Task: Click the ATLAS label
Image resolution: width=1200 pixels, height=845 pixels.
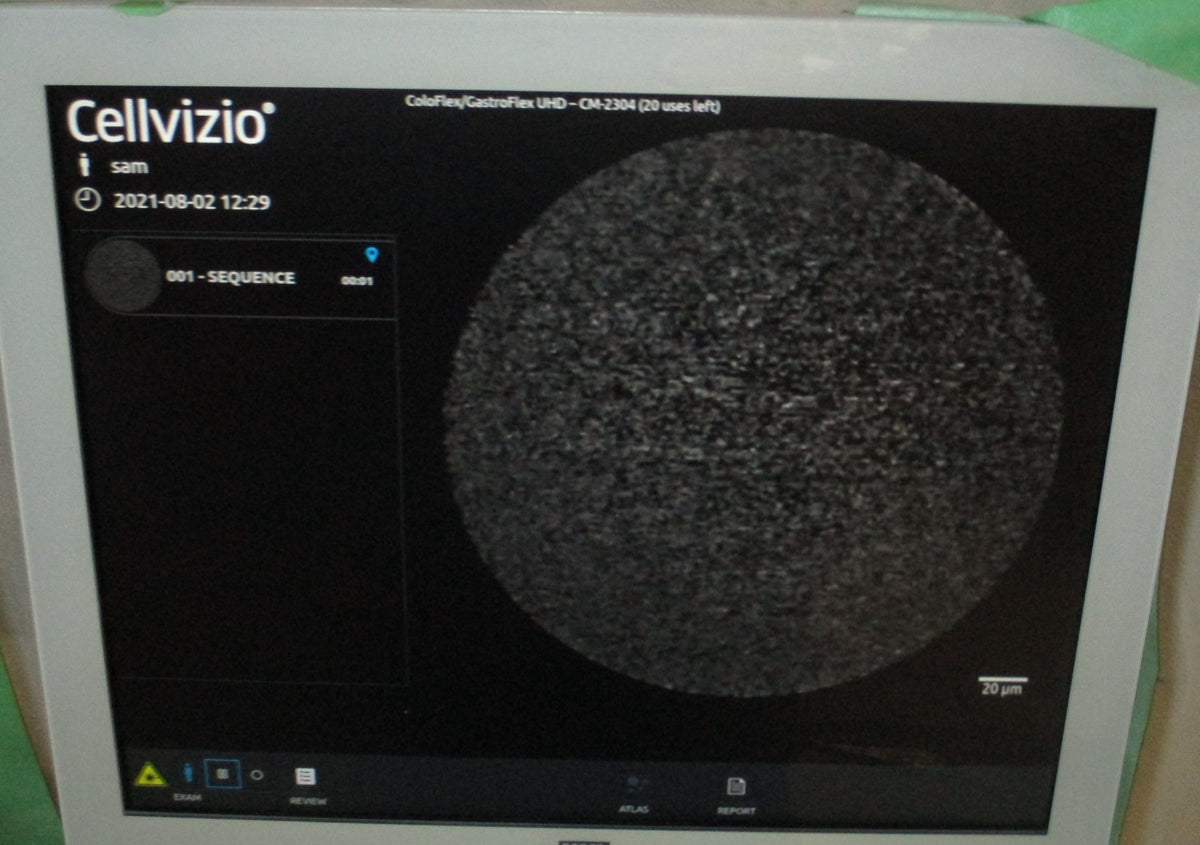Action: (634, 808)
